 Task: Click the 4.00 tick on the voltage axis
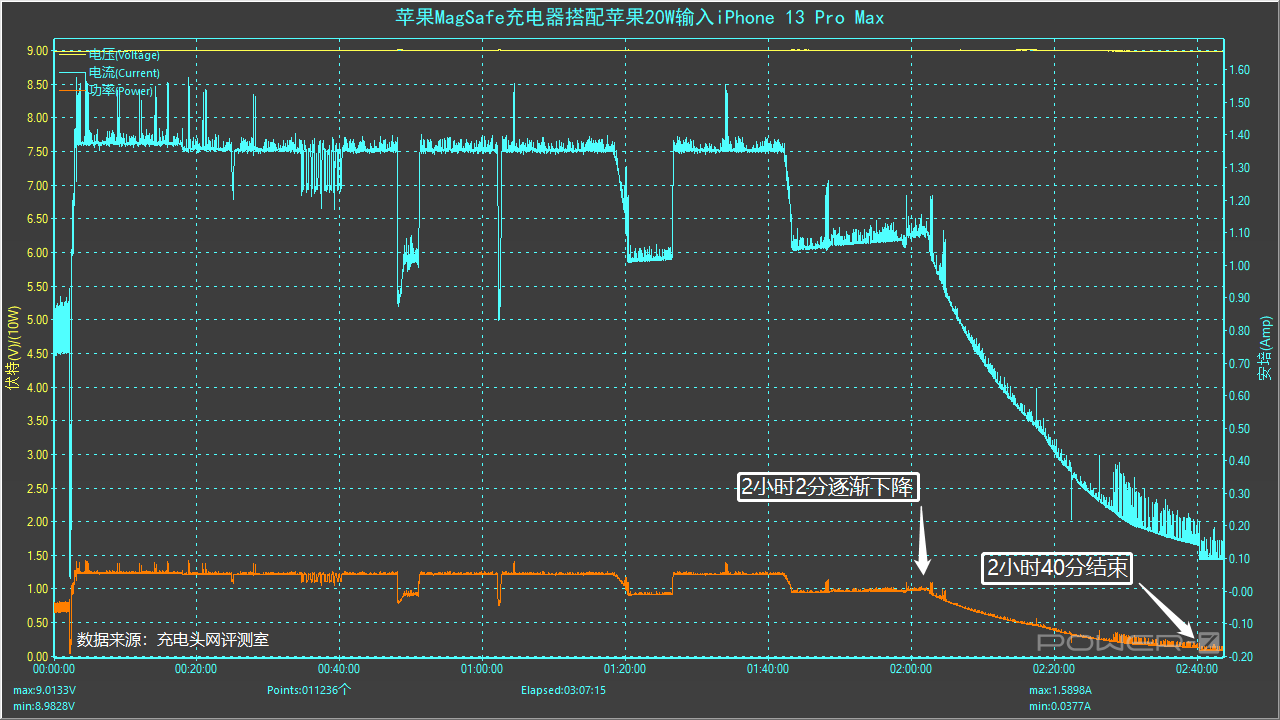tap(37, 387)
